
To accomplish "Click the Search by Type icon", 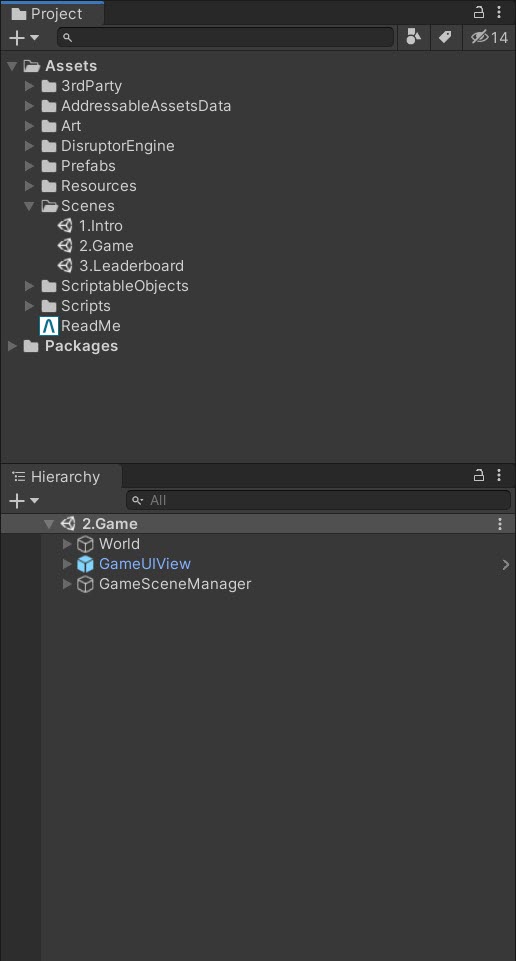I will pyautogui.click(x=414, y=37).
